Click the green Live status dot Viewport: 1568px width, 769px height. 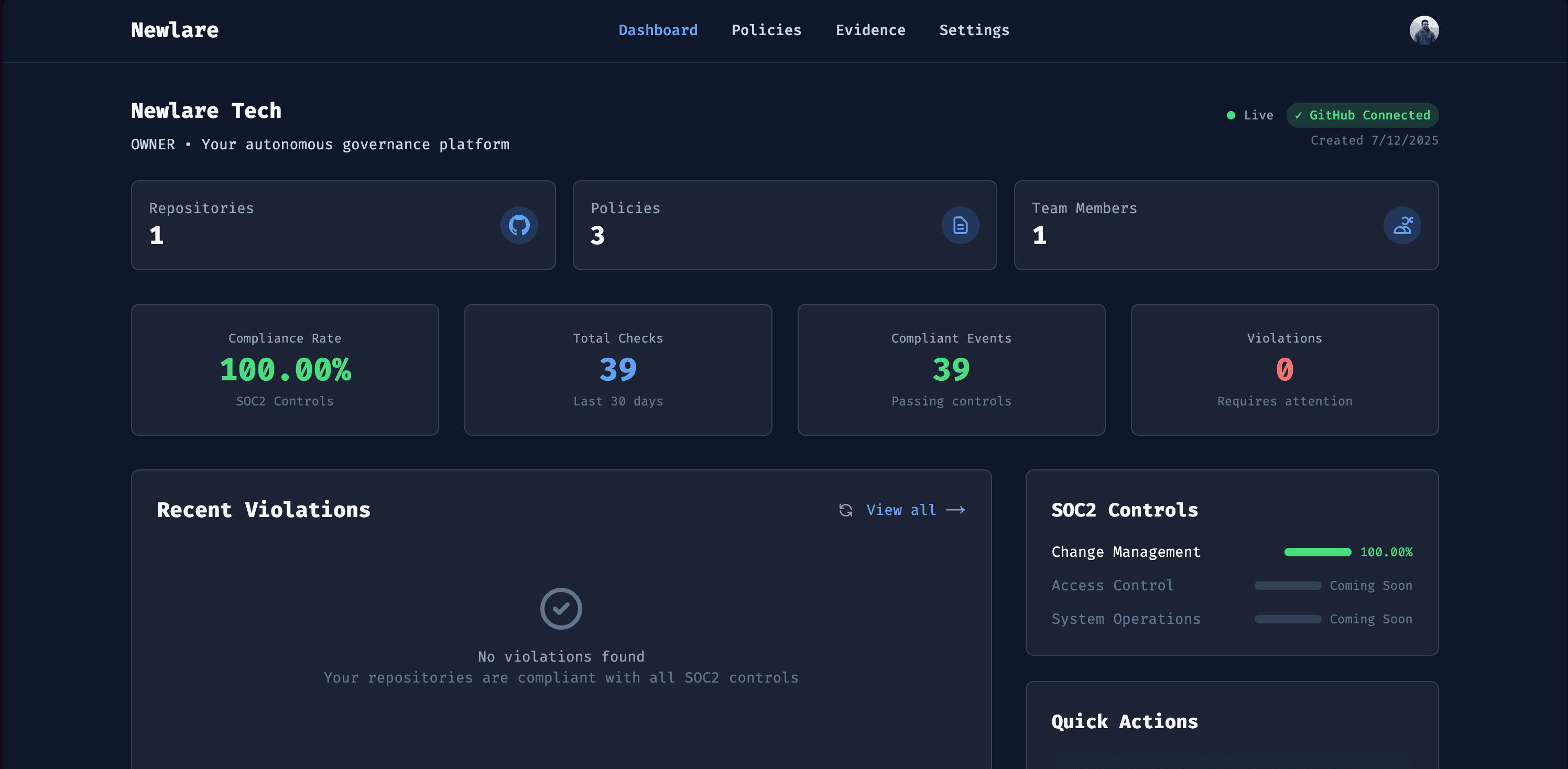[x=1231, y=115]
